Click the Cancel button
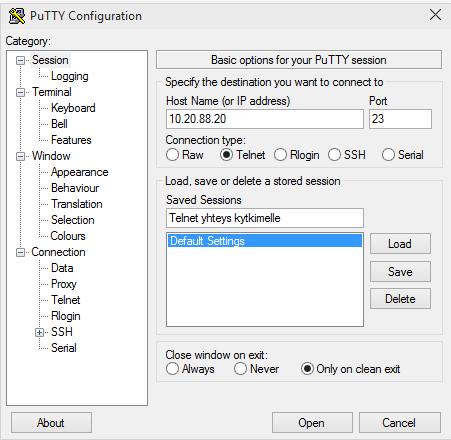This screenshot has width=451, height=440. click(x=400, y=423)
